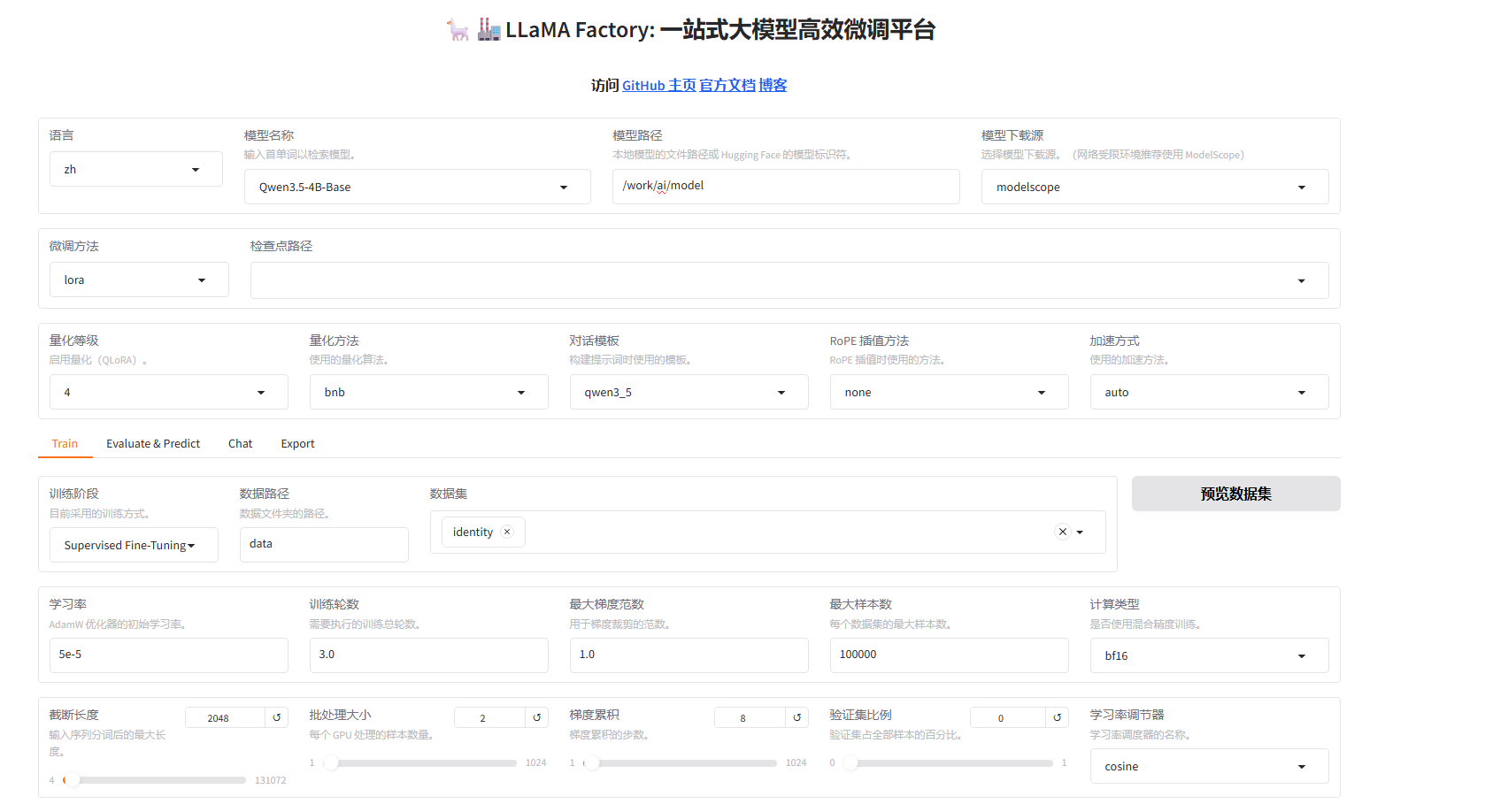1485x812 pixels.
Task: Reset the 验证集比例 value with its reset icon
Action: pyautogui.click(x=1058, y=717)
